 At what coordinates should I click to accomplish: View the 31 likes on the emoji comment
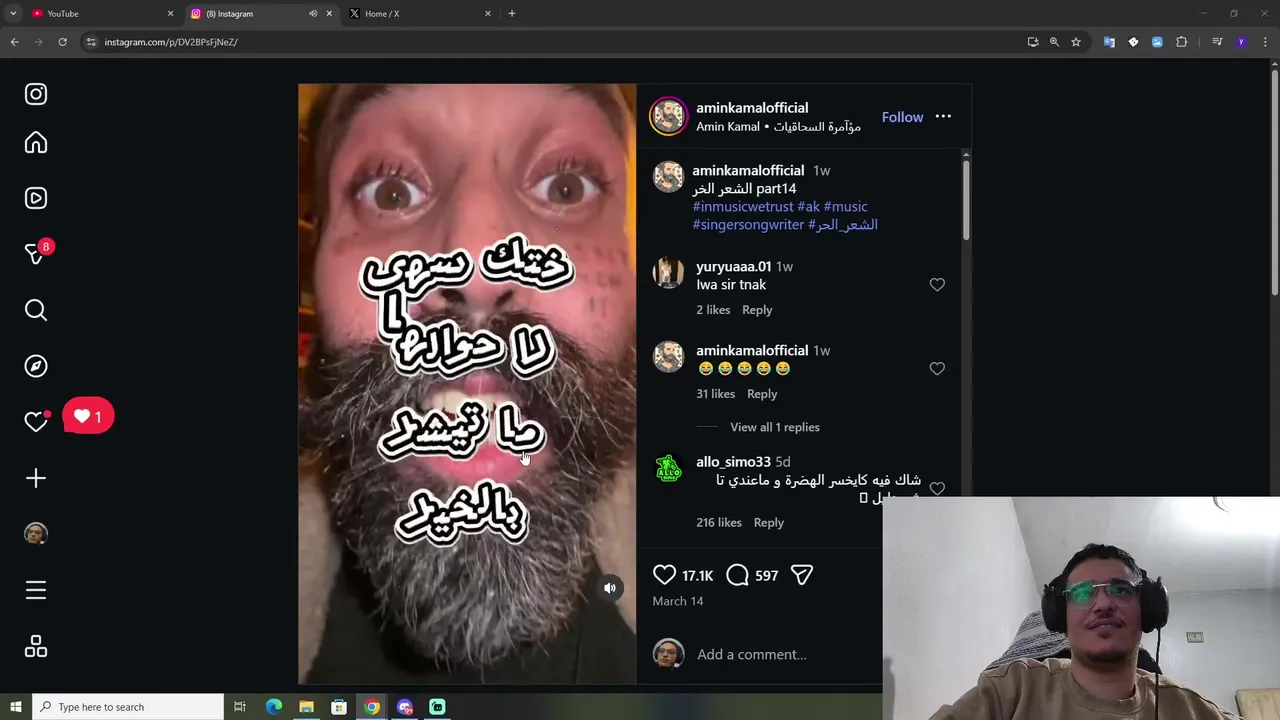tap(715, 394)
